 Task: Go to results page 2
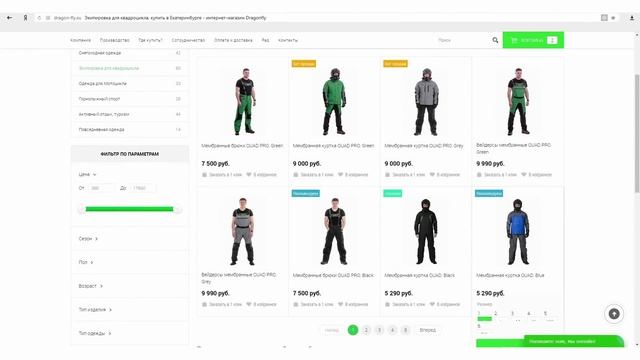tap(366, 330)
